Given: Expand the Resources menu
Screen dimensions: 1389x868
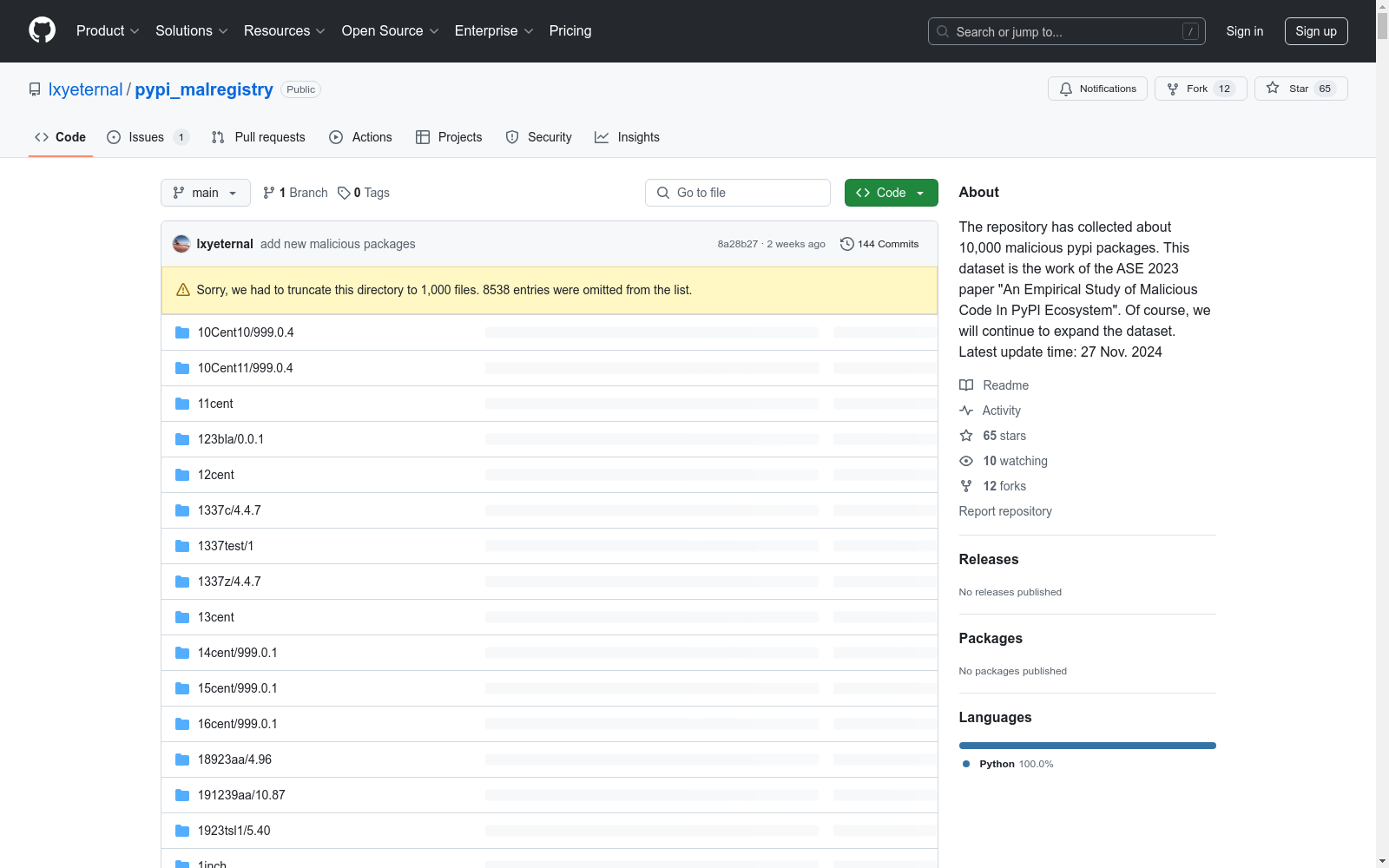Looking at the screenshot, I should coord(285,30).
